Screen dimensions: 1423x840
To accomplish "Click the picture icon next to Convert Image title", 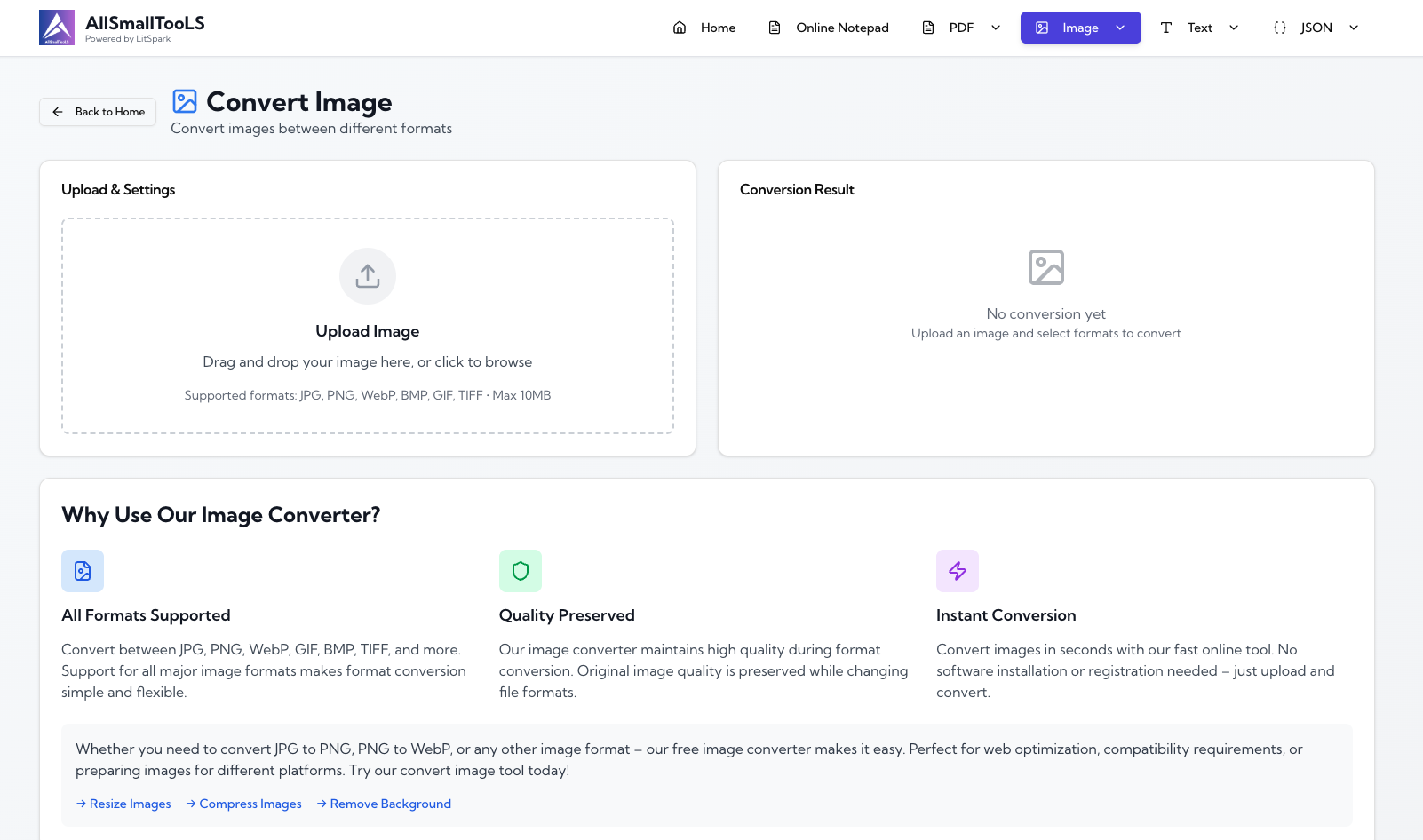I will pos(184,101).
